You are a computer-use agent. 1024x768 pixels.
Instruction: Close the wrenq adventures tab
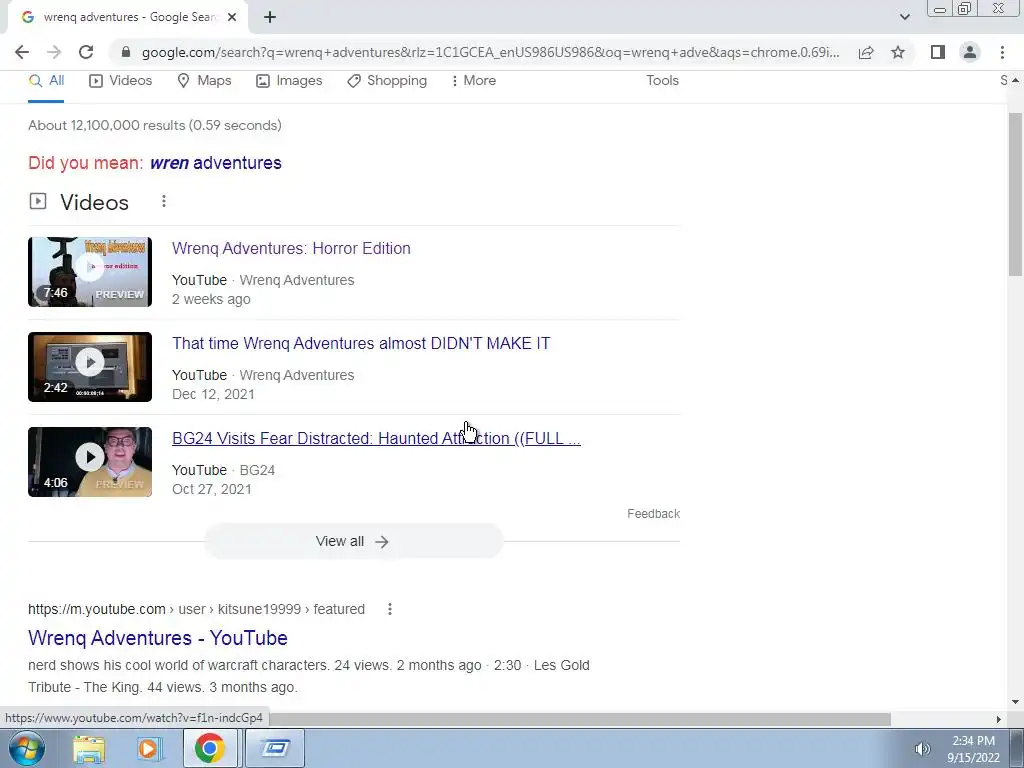coord(232,18)
